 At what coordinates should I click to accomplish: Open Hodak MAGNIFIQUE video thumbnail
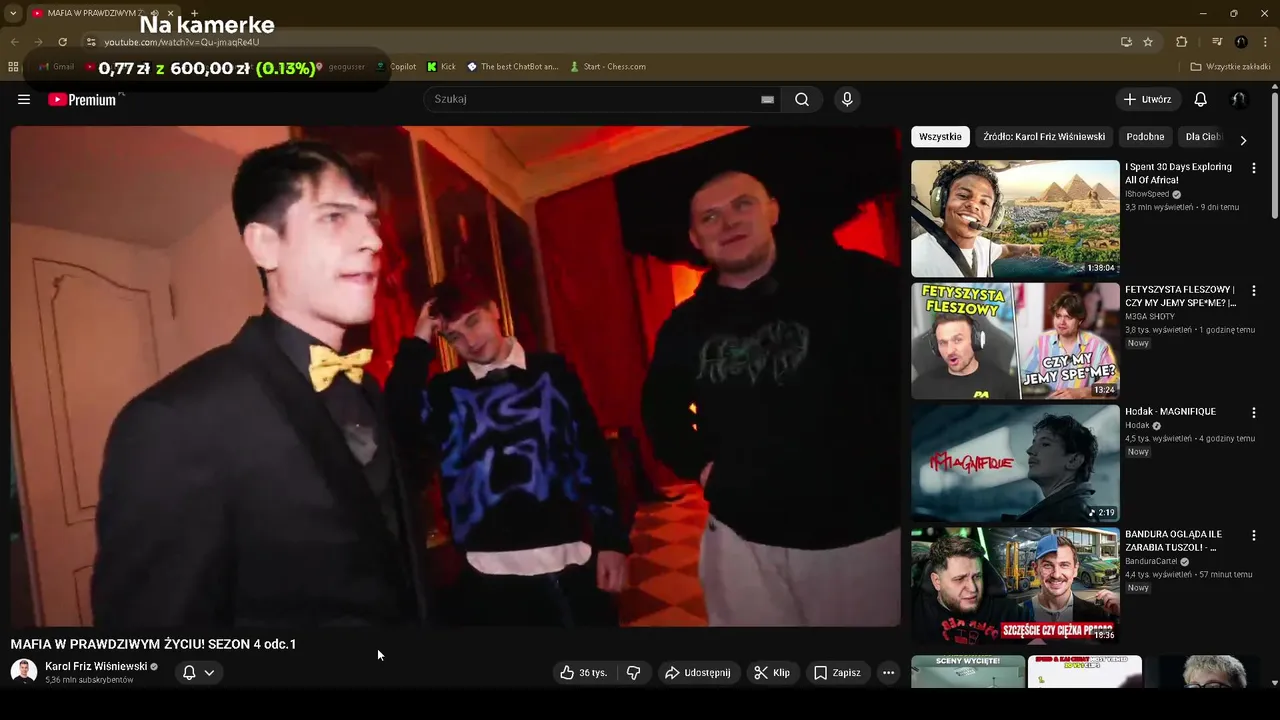click(x=1015, y=463)
